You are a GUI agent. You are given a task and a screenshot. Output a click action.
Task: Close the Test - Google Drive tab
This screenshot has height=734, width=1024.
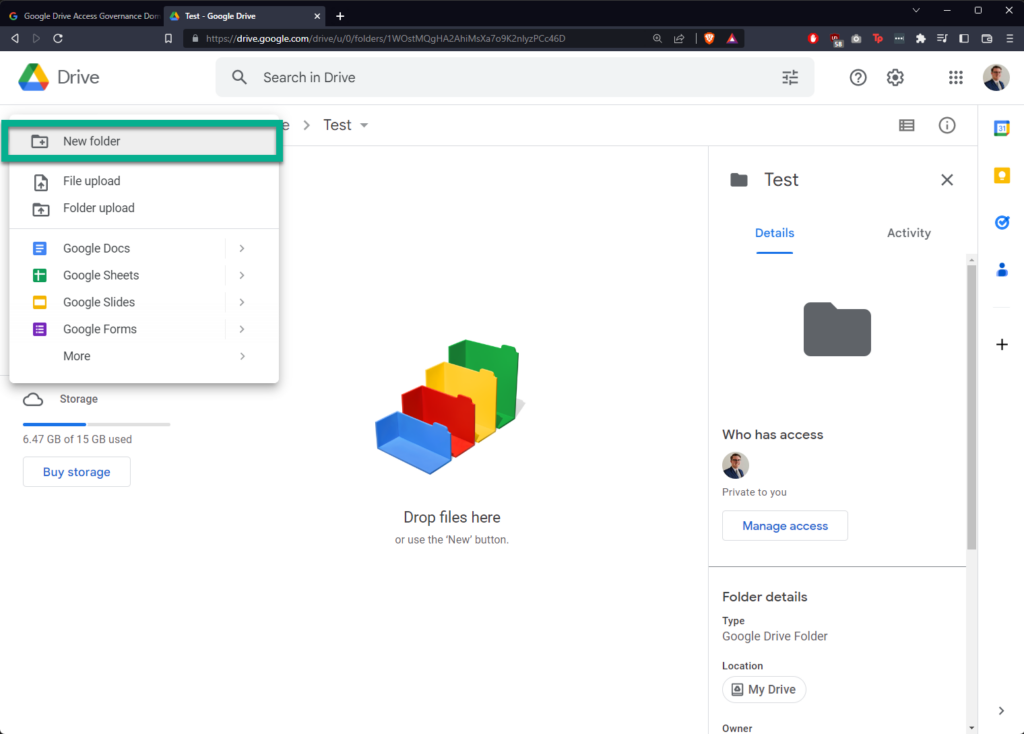pyautogui.click(x=317, y=16)
